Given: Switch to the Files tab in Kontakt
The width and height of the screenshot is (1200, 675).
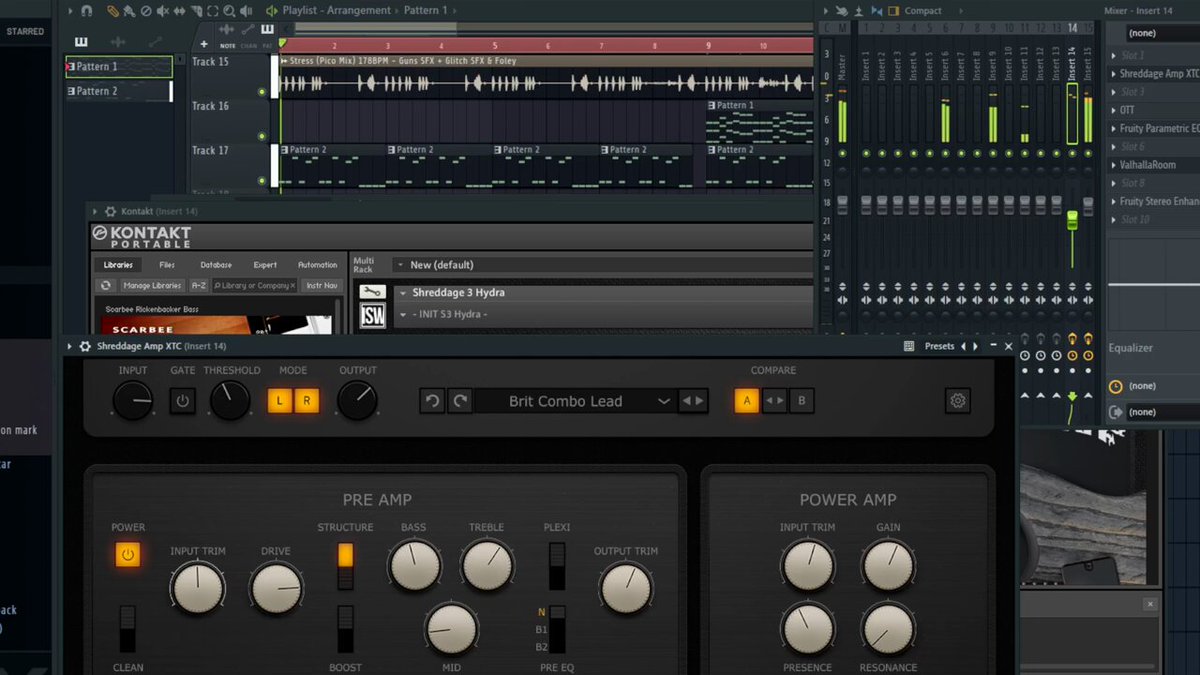Looking at the screenshot, I should [167, 265].
